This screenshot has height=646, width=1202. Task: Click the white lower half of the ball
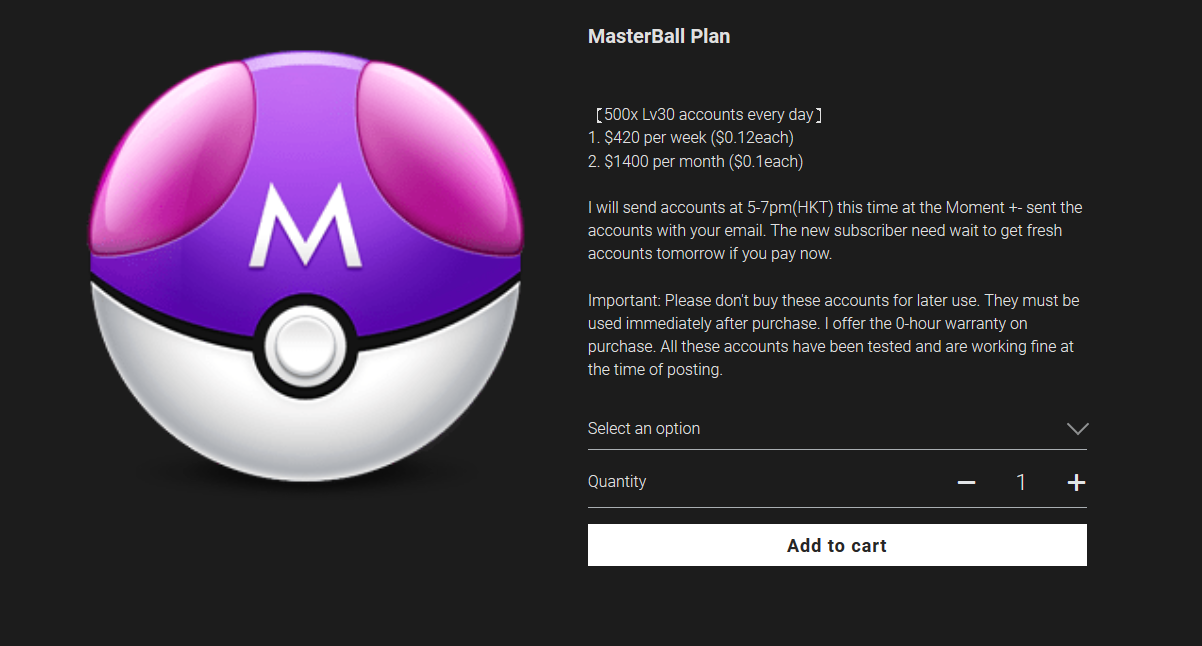305,420
